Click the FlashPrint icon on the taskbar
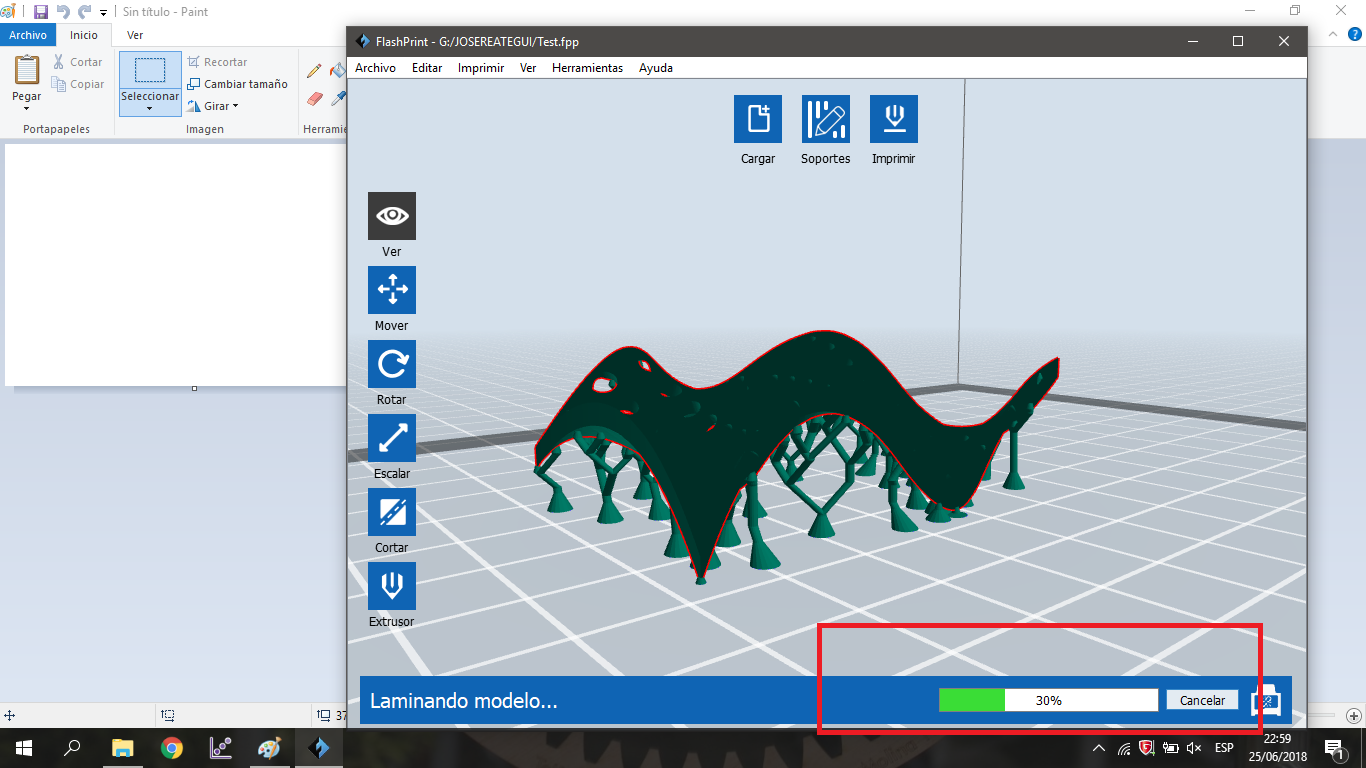Viewport: 1366px width, 768px height. pos(320,748)
